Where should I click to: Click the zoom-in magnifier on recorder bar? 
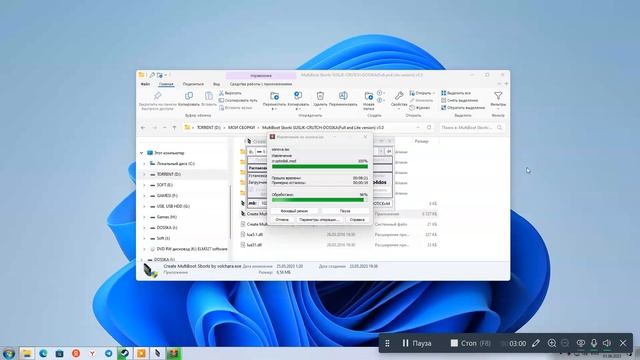point(551,343)
